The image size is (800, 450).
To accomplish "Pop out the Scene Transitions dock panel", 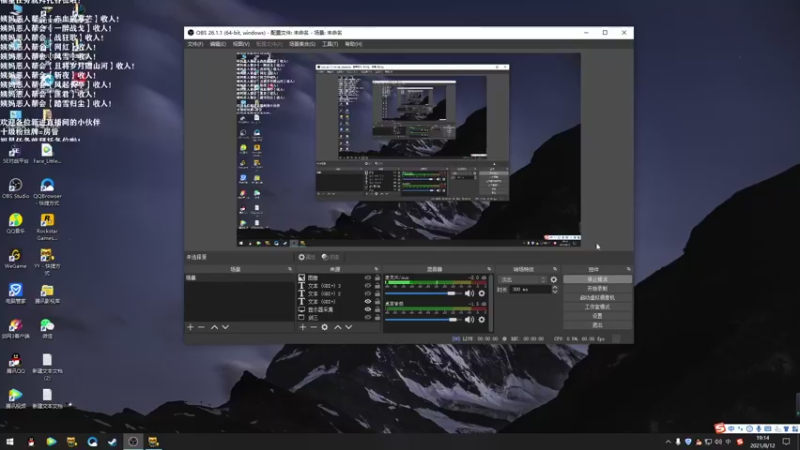I will (x=555, y=269).
